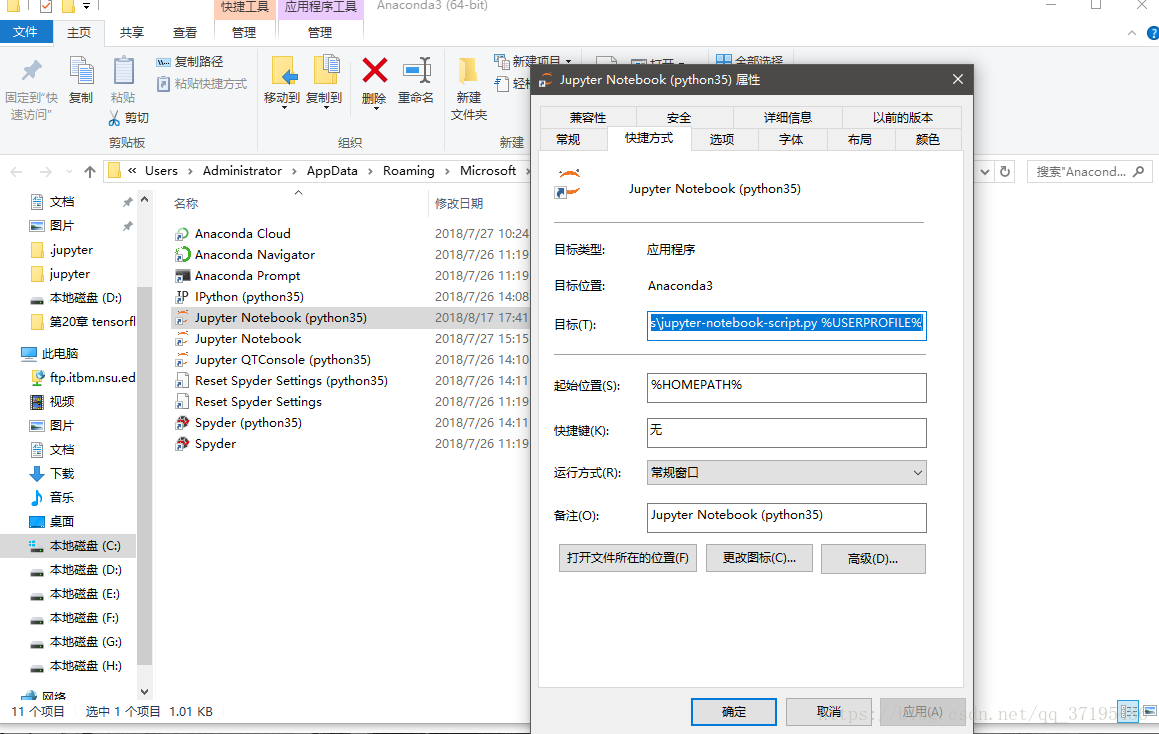Click the Change Icon button
The height and width of the screenshot is (734, 1159).
759,558
